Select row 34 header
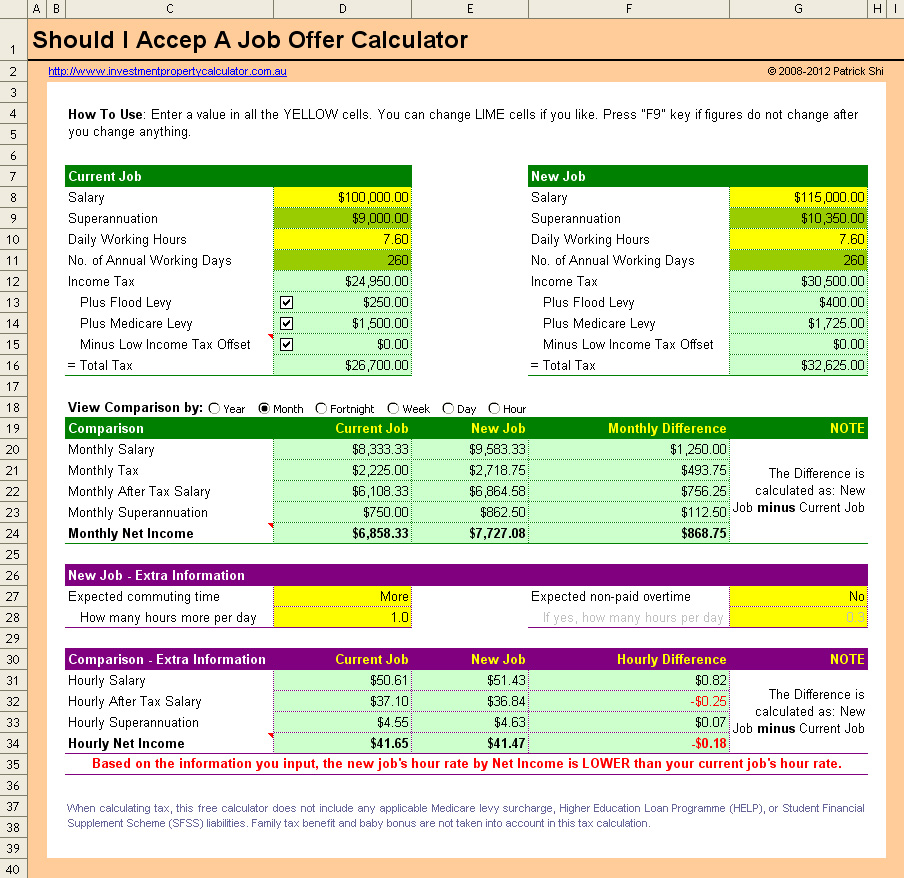Viewport: 904px width, 878px height. pyautogui.click(x=13, y=744)
